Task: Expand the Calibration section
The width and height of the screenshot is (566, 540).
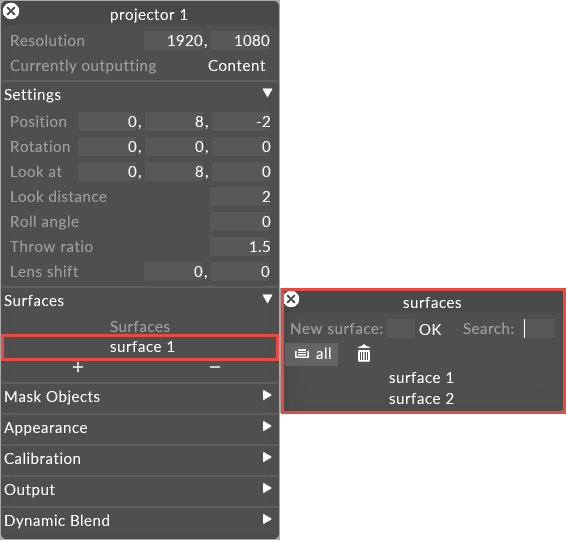Action: (x=267, y=457)
